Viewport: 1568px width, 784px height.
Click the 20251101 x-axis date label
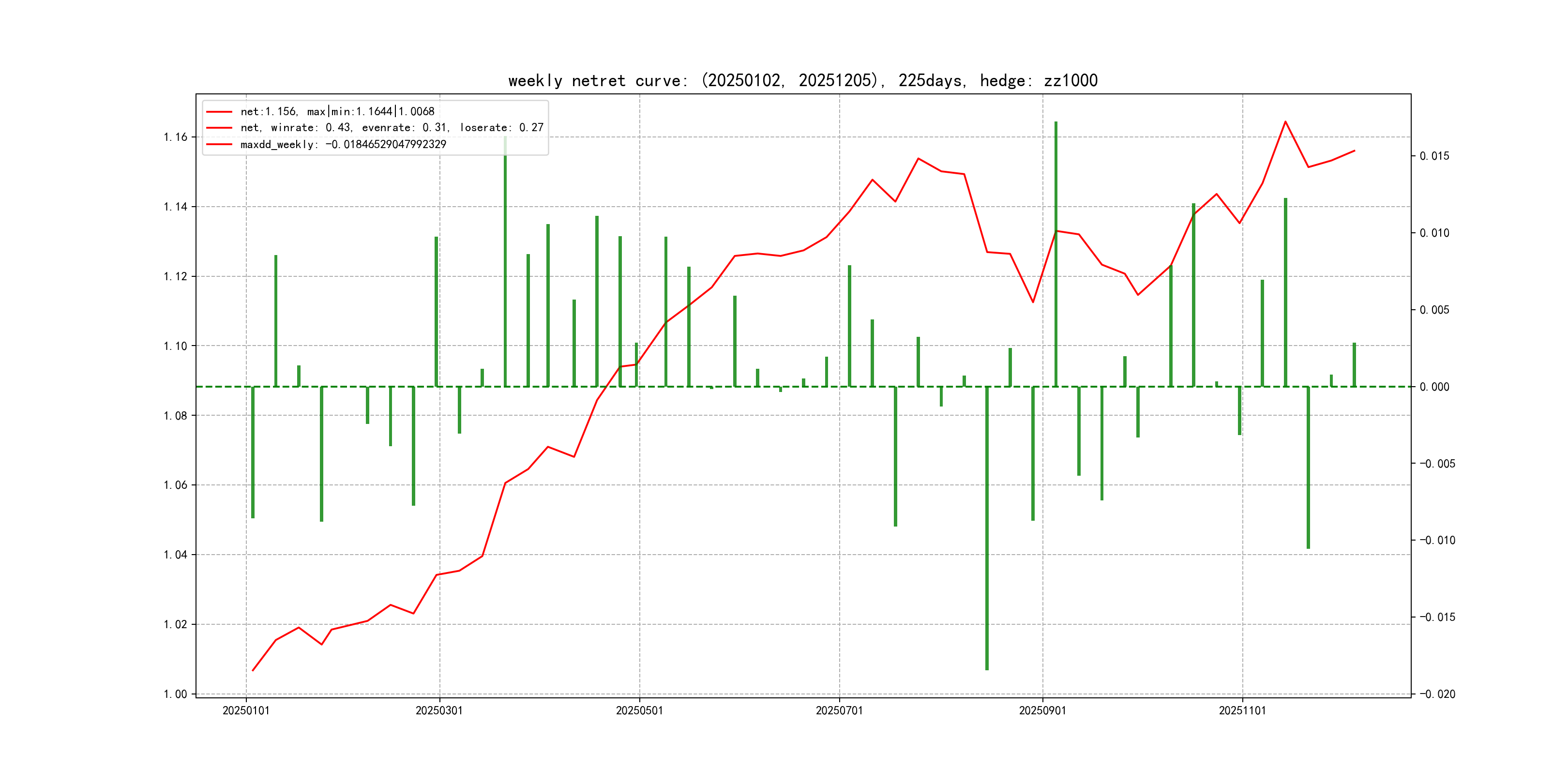(x=1242, y=710)
